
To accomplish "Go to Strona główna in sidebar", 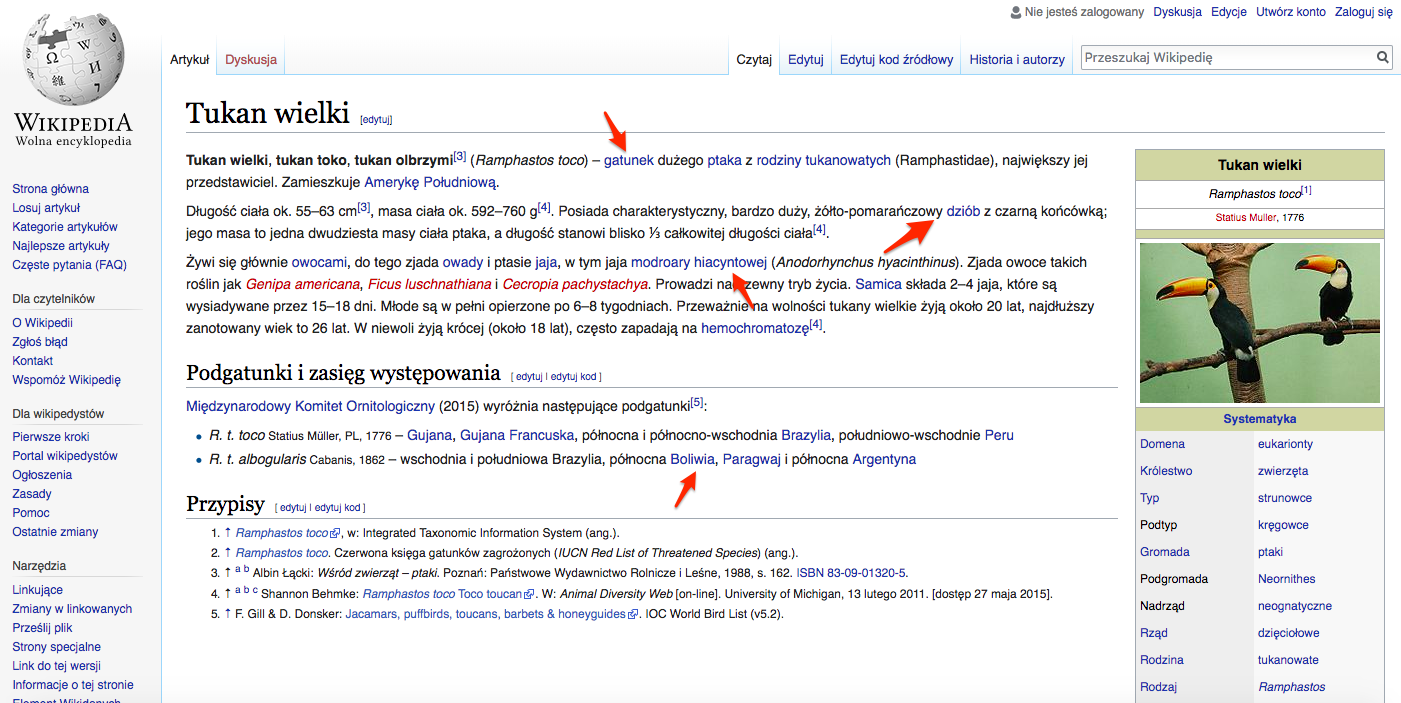I will pyautogui.click(x=50, y=189).
